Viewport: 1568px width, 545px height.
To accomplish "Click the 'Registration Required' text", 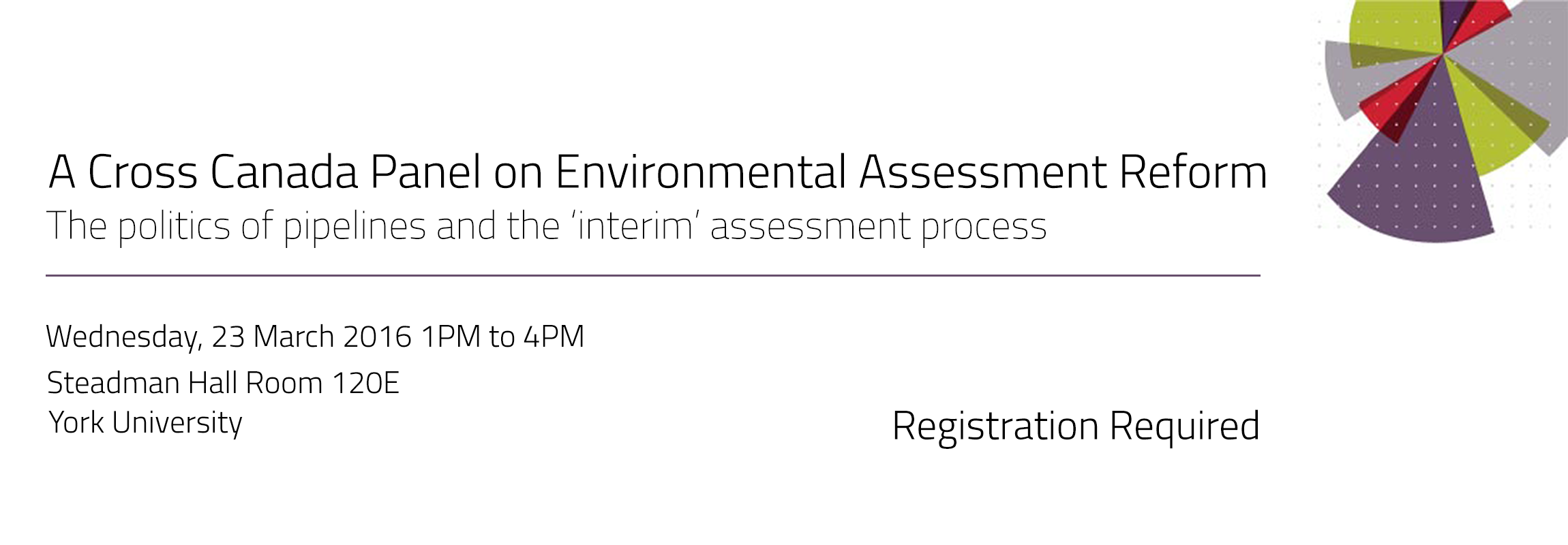I will pos(1076,427).
